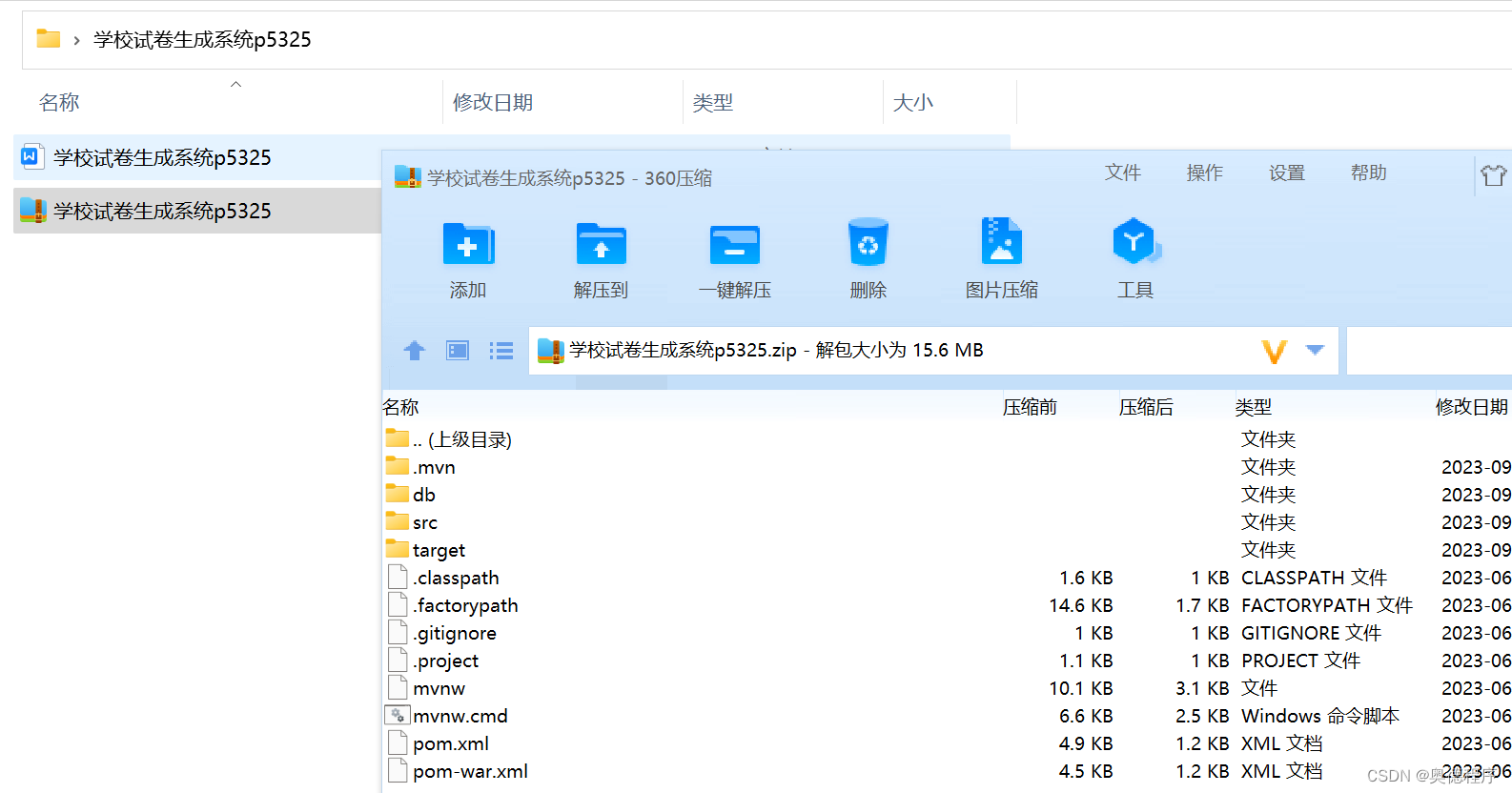Click the 添加 (Add) icon in 360压缩
The width and height of the screenshot is (1512, 793).
click(x=468, y=244)
